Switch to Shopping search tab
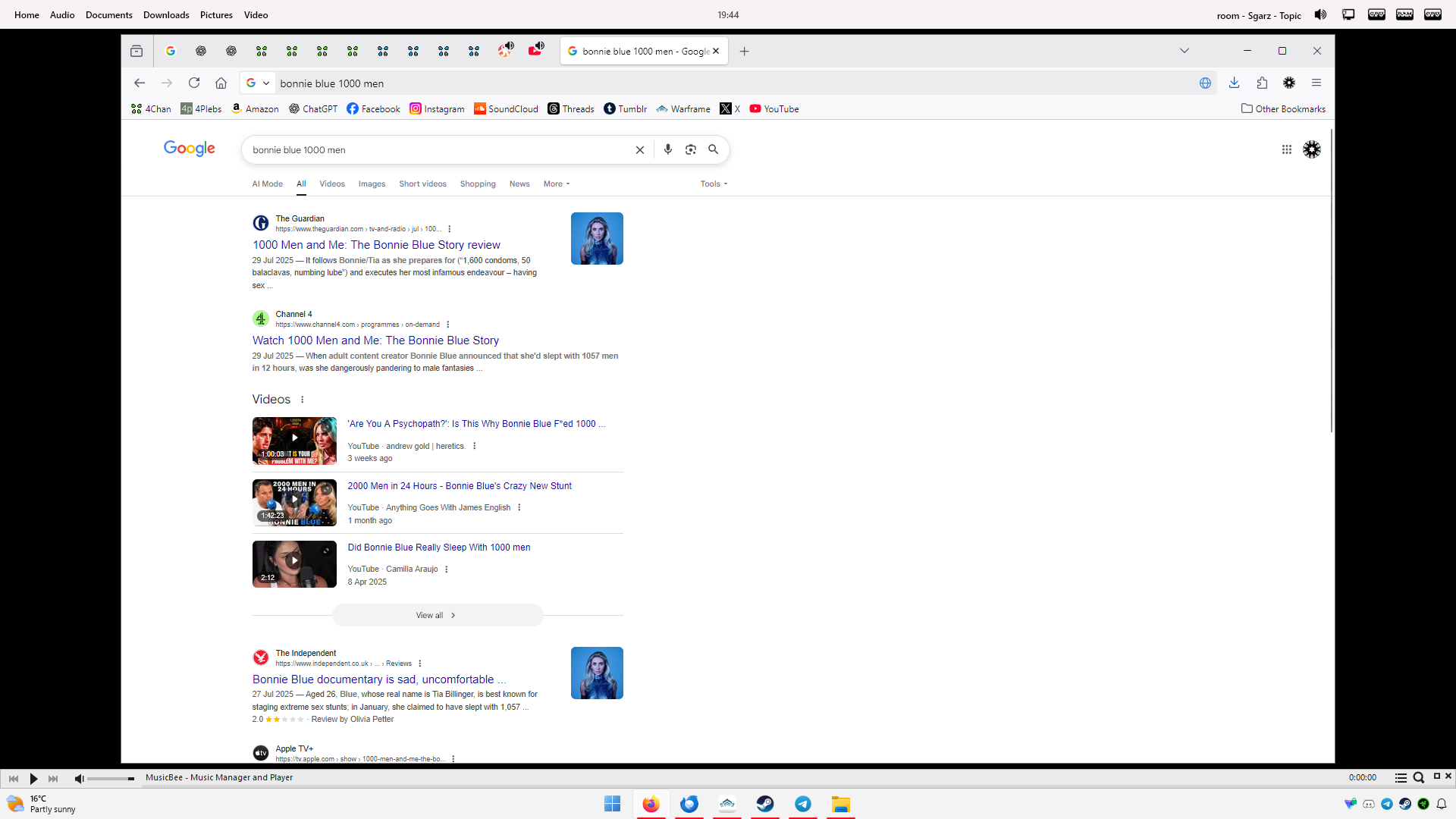 (478, 184)
